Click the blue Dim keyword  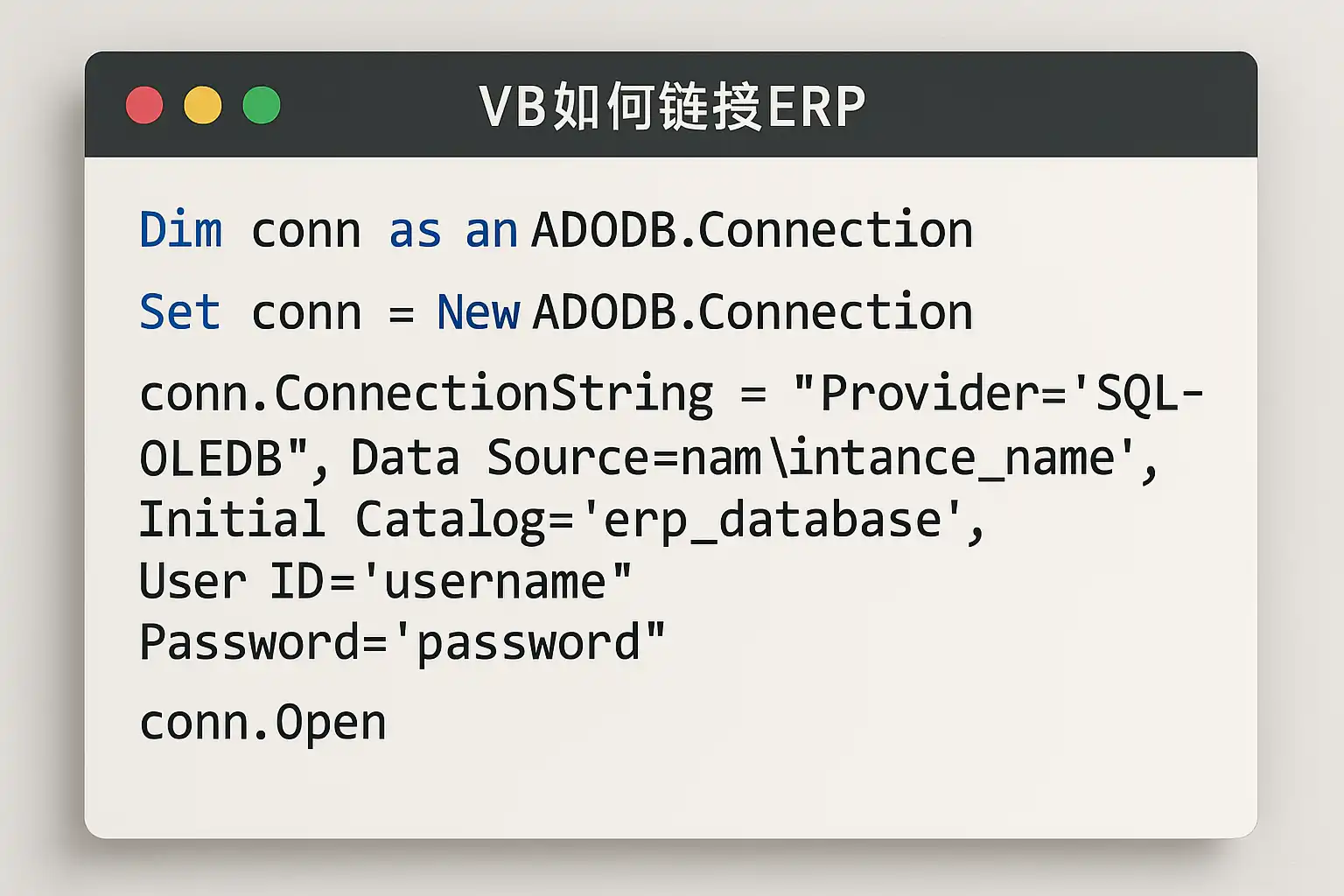point(181,231)
